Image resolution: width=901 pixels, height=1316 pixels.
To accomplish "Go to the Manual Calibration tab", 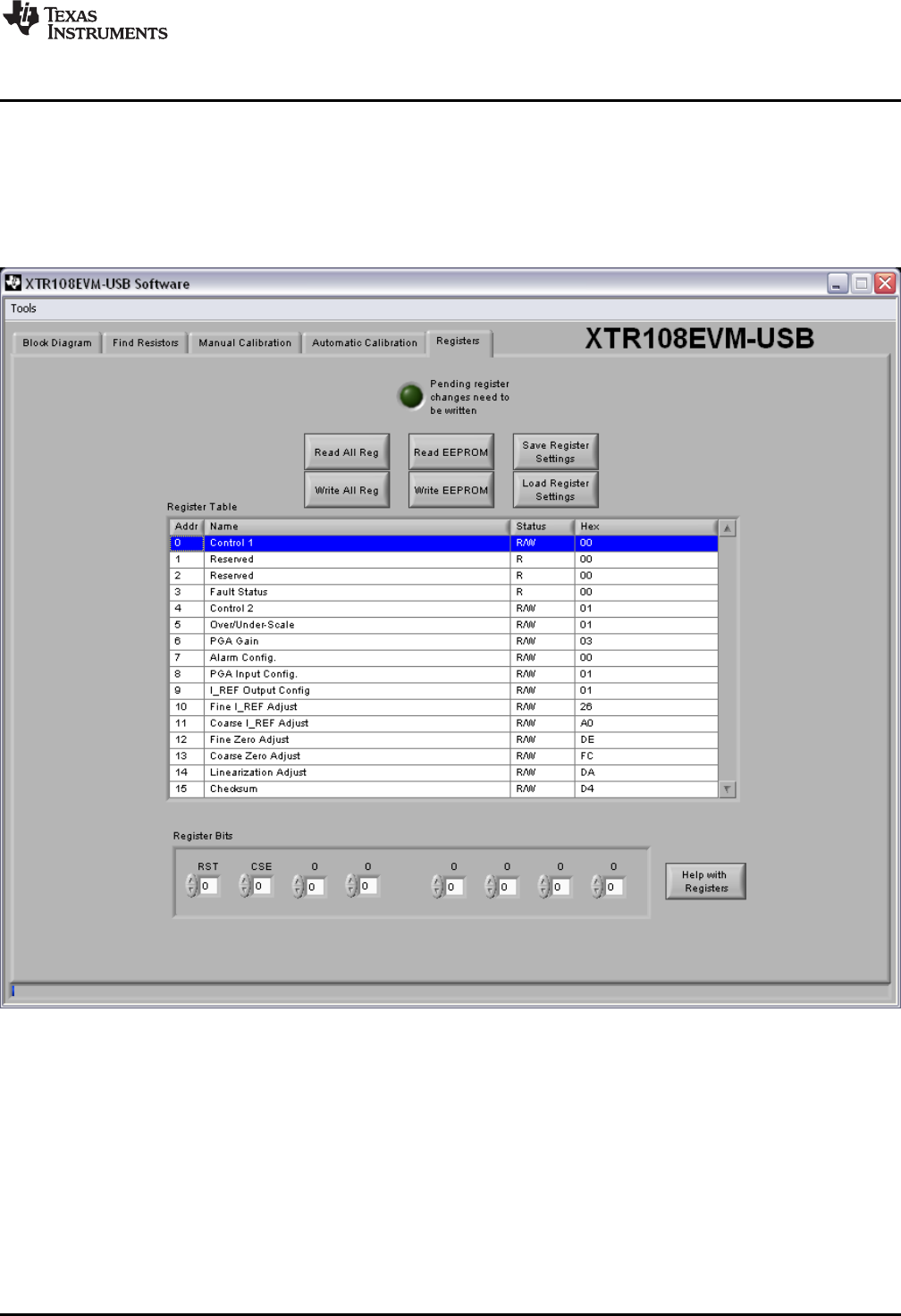I will (245, 342).
